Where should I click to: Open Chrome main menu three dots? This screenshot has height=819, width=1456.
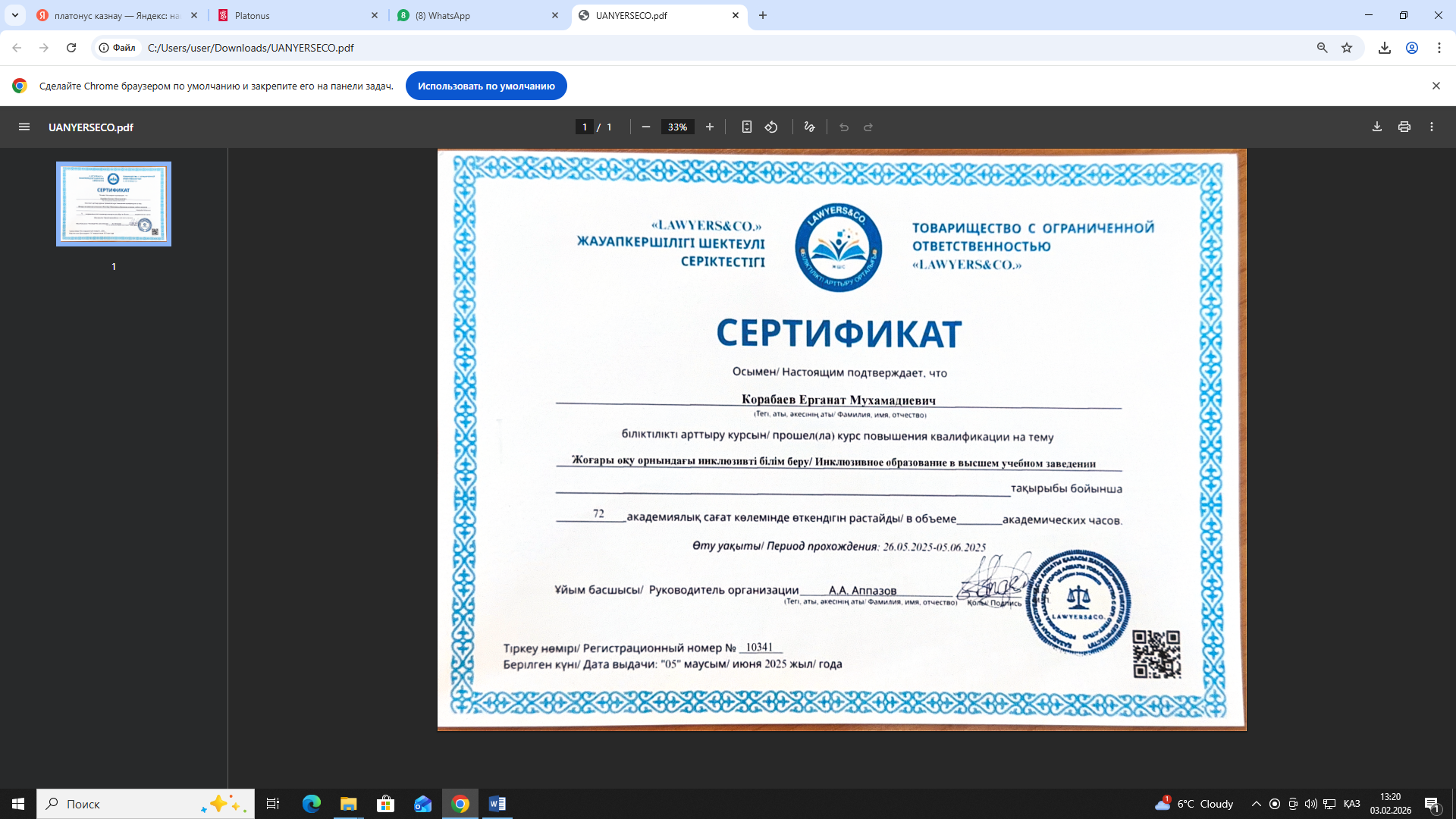coord(1439,48)
